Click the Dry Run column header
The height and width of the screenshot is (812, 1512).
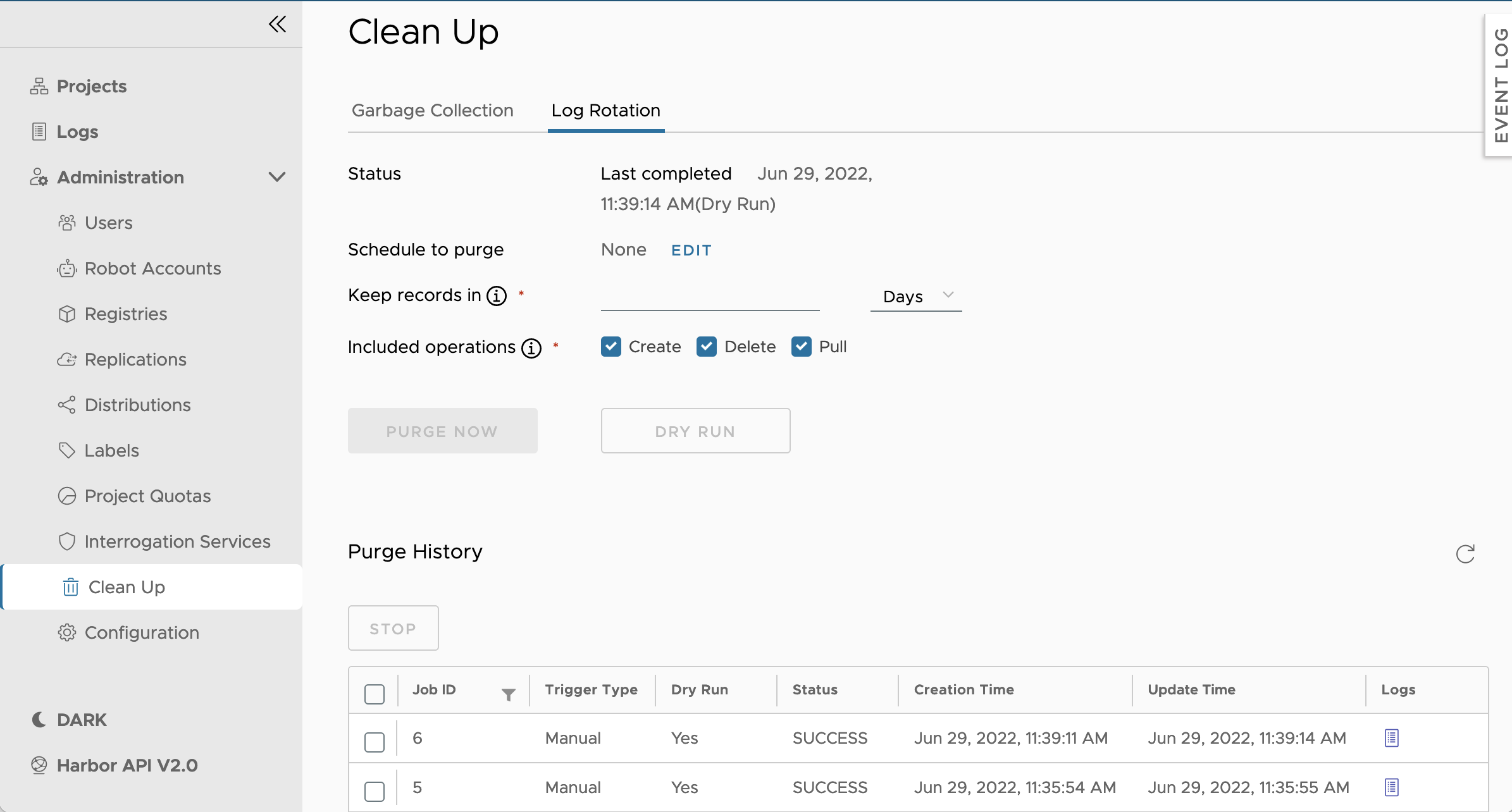tap(700, 689)
